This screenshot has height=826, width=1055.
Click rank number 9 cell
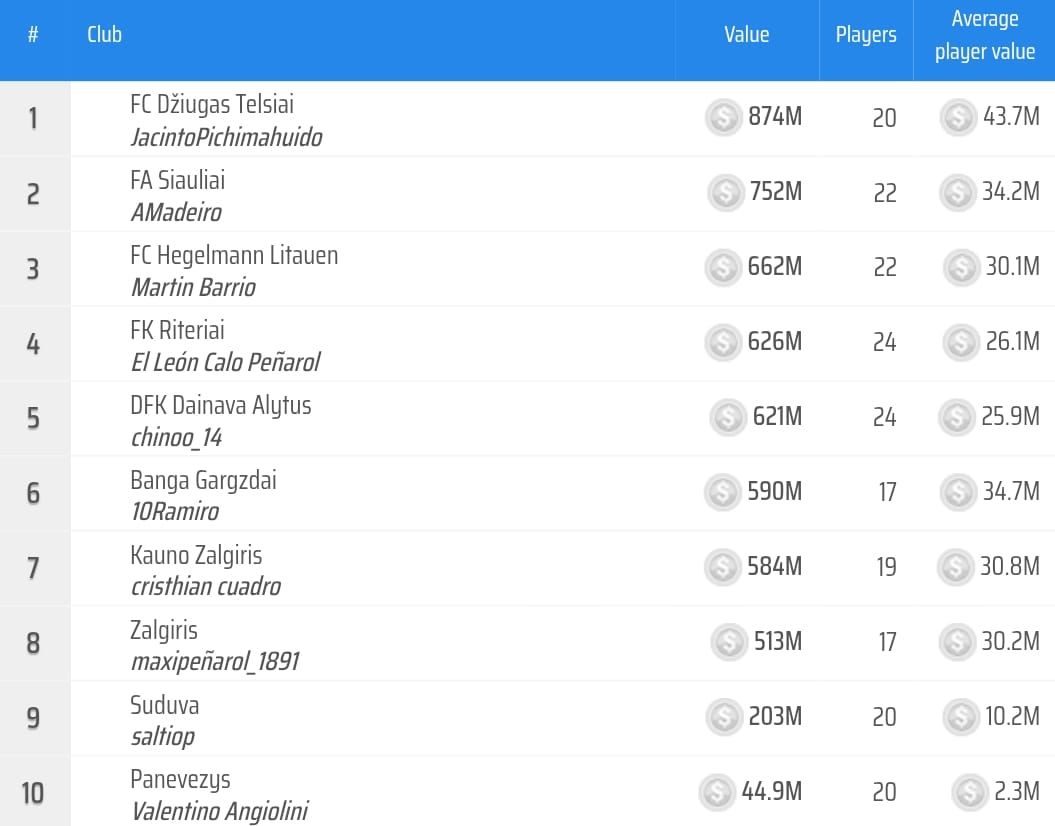click(33, 718)
